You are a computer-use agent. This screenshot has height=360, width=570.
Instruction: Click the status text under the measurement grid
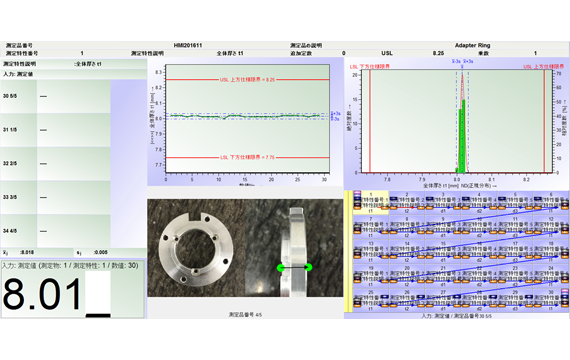(457, 316)
